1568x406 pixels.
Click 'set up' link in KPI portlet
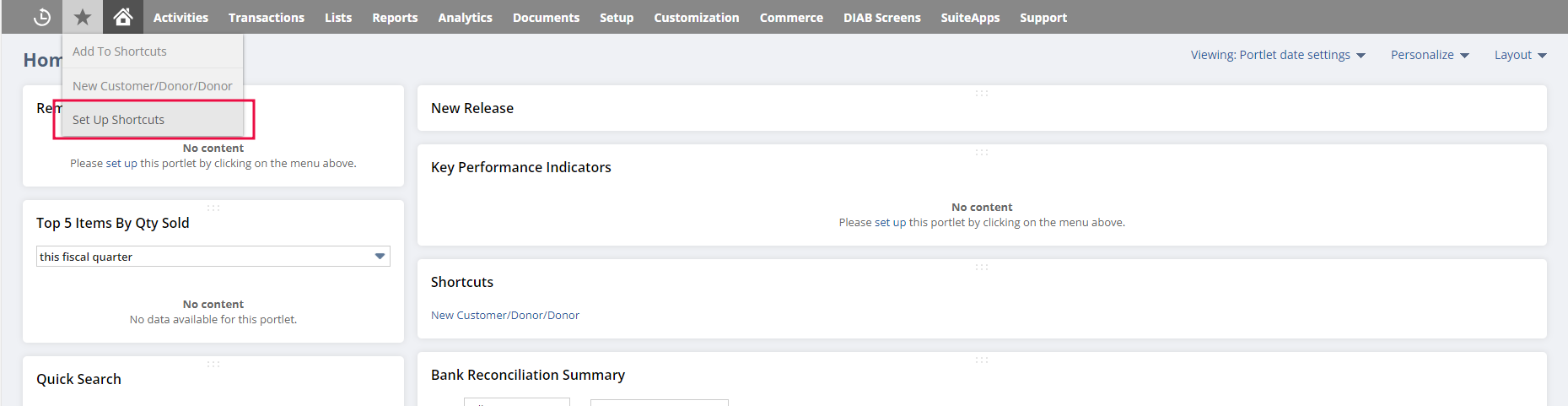click(890, 223)
